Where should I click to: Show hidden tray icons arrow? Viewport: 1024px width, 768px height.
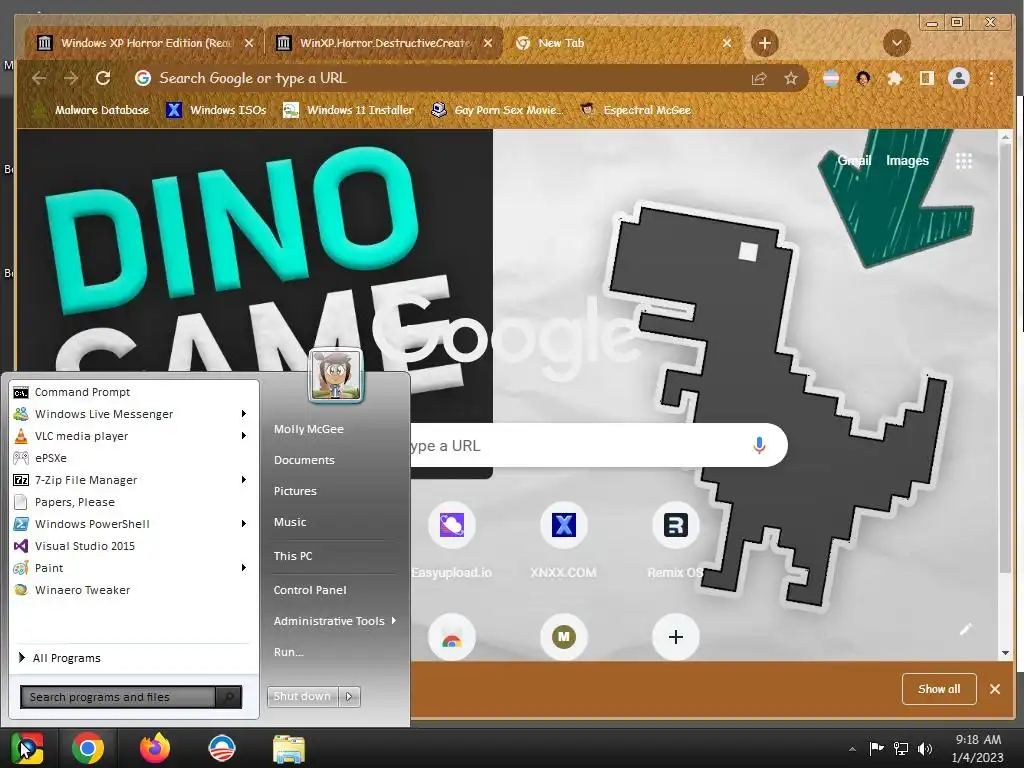coord(852,749)
